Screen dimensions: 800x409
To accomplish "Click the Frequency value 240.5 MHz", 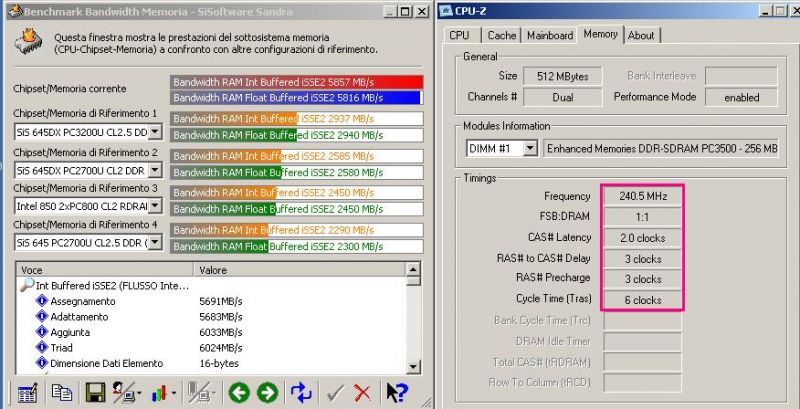I will pos(642,196).
